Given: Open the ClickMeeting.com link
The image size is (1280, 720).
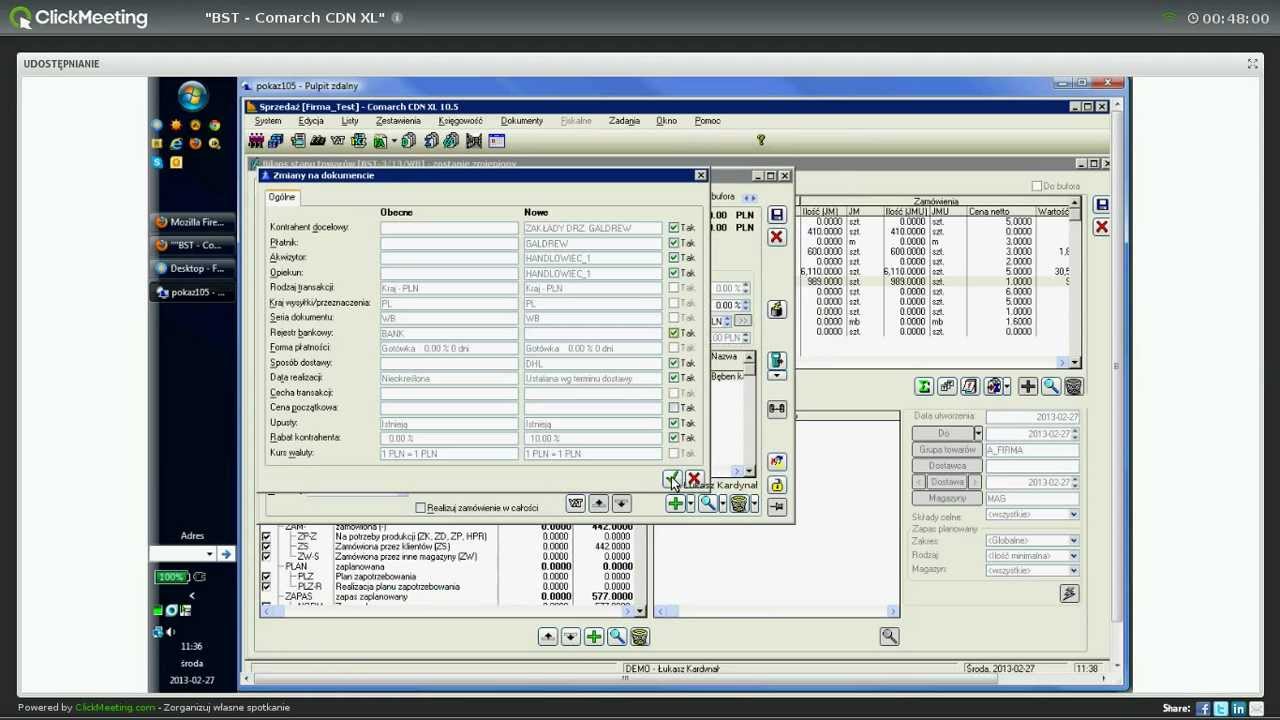Looking at the screenshot, I should [115, 708].
